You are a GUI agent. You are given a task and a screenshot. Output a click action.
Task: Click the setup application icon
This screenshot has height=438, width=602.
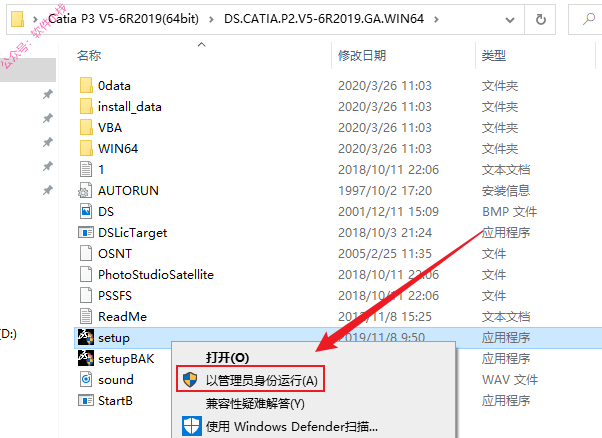tap(86, 337)
